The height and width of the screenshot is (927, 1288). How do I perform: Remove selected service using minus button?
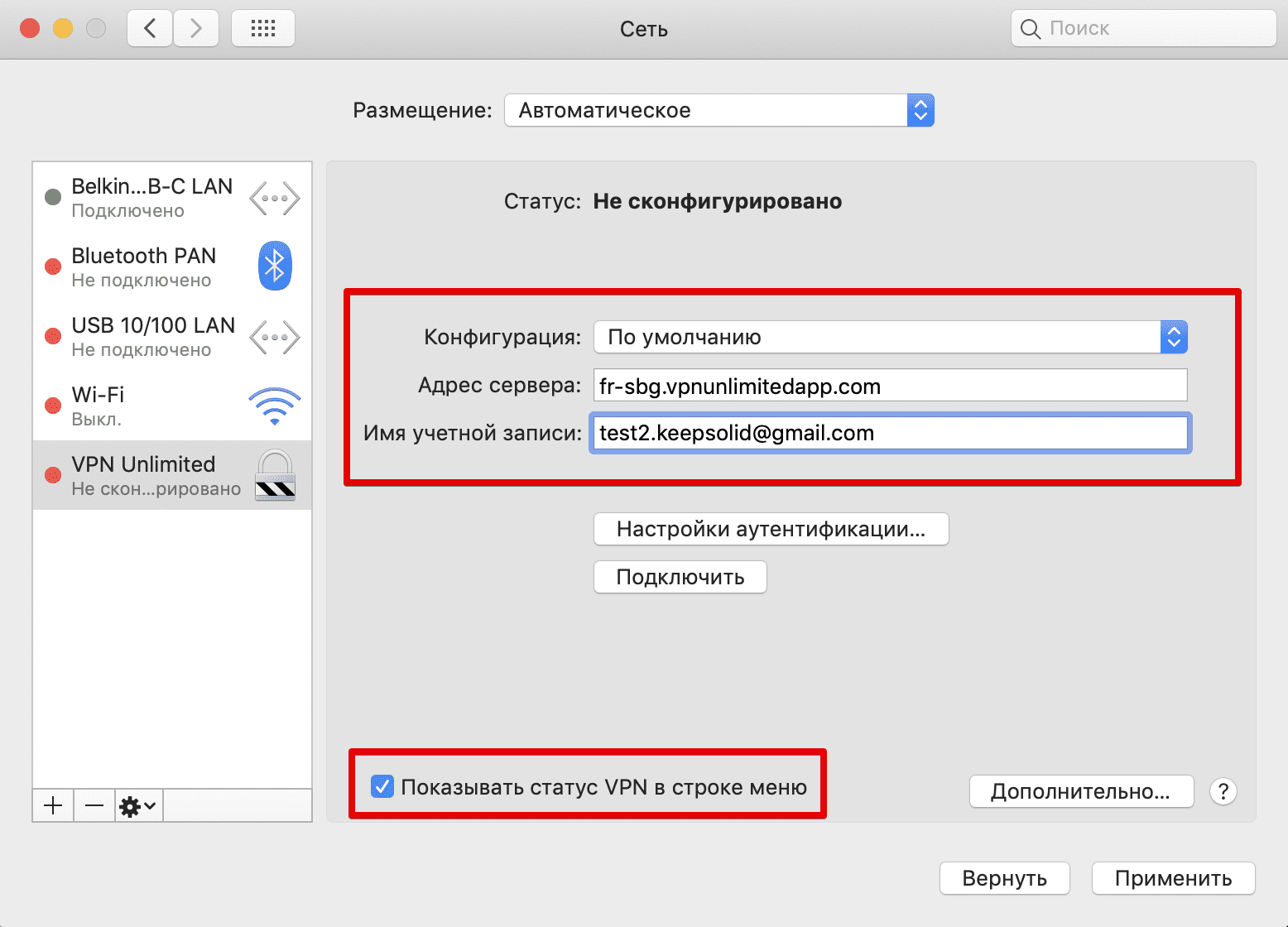(x=94, y=805)
